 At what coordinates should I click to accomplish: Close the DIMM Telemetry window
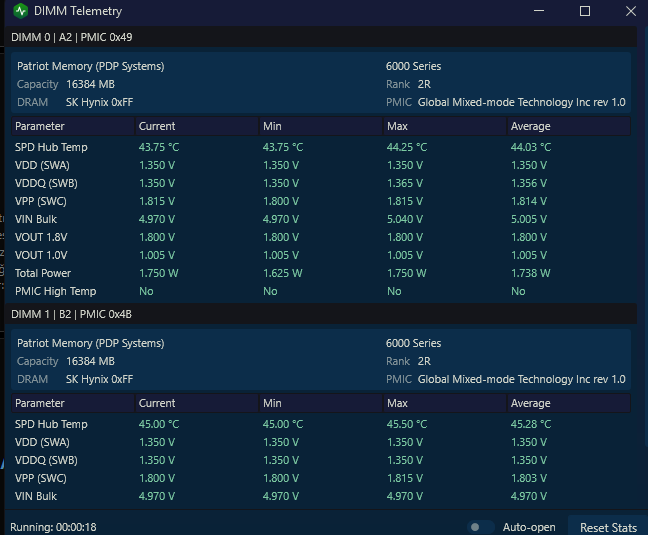pyautogui.click(x=631, y=11)
